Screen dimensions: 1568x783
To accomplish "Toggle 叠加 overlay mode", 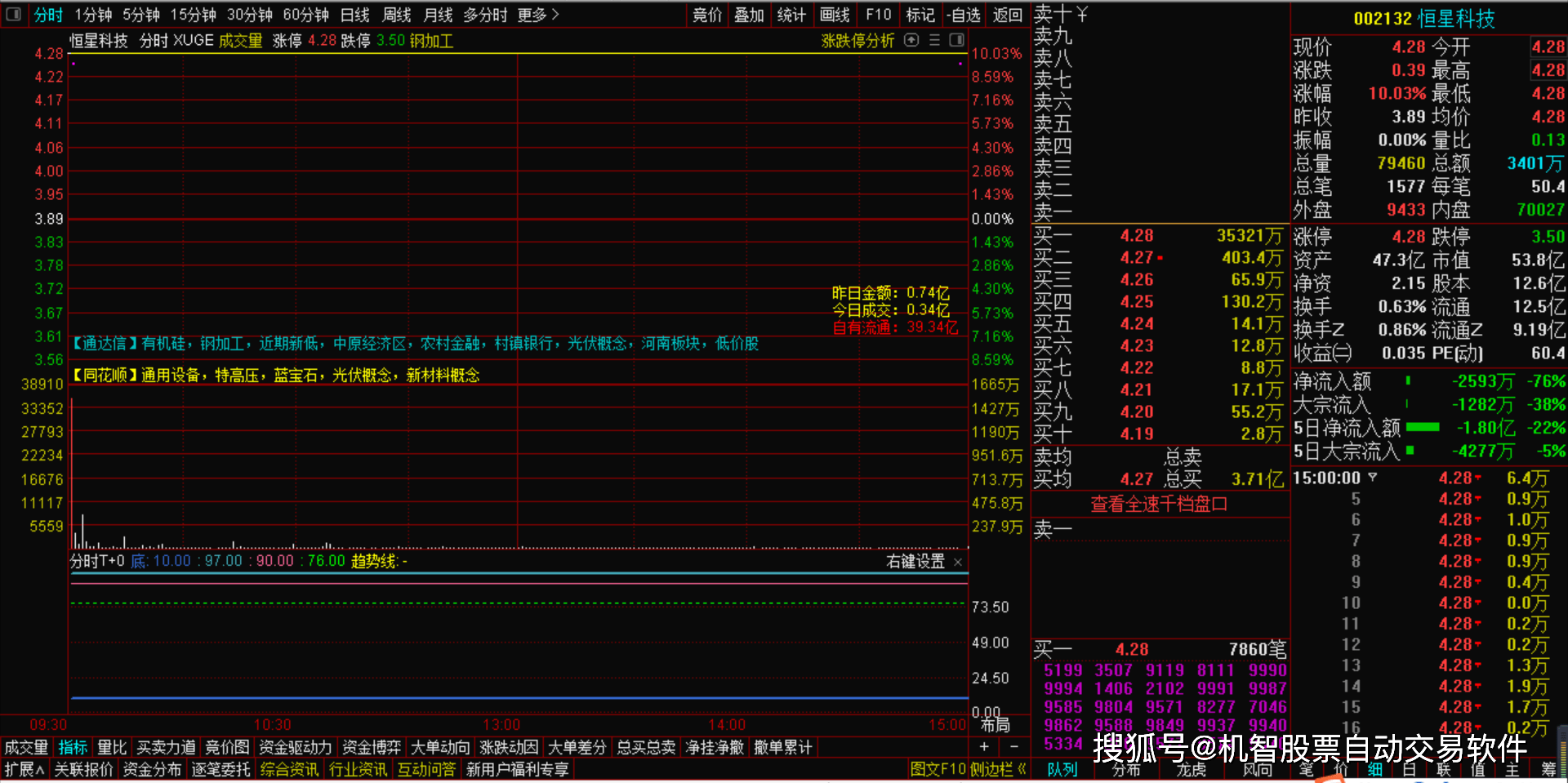I will point(749,14).
